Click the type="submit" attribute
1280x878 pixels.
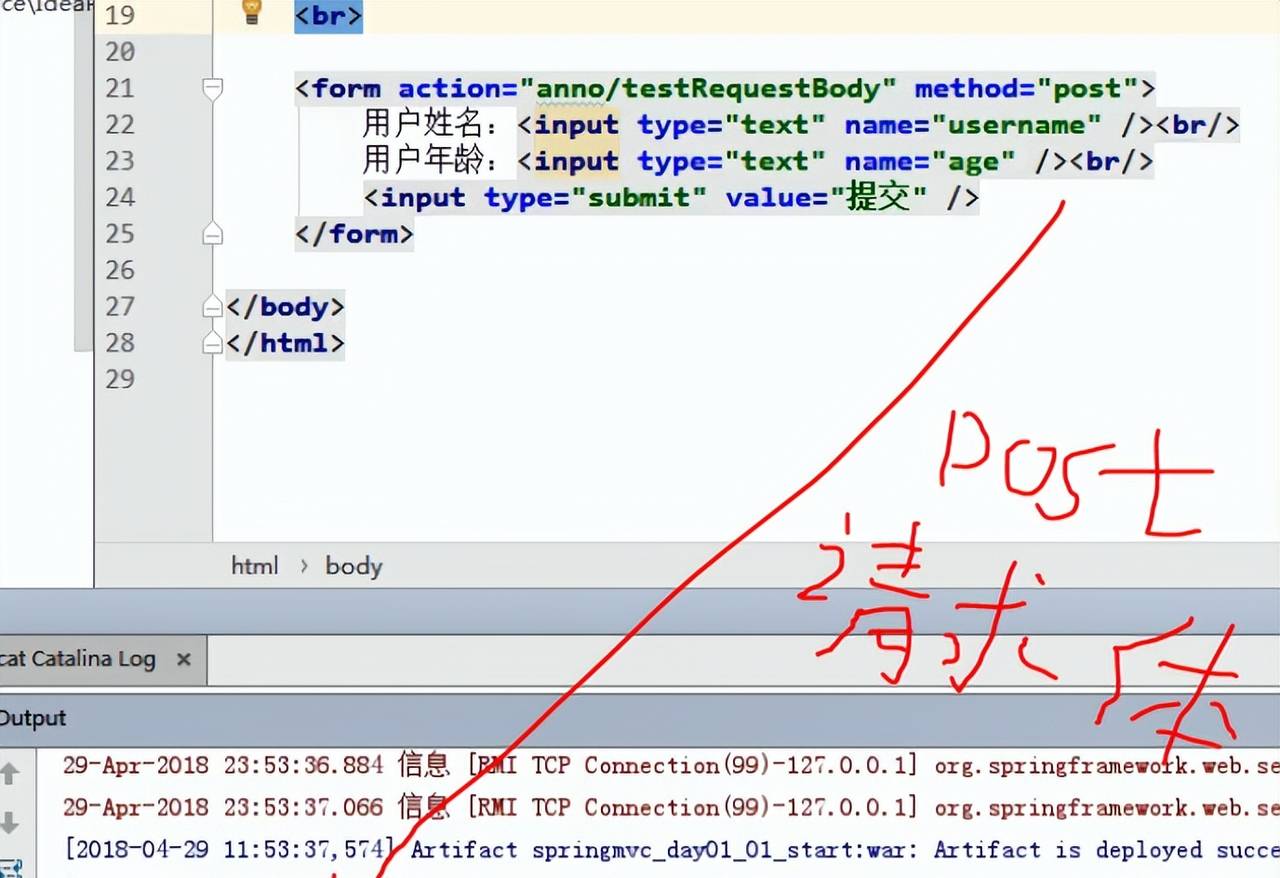[597, 198]
